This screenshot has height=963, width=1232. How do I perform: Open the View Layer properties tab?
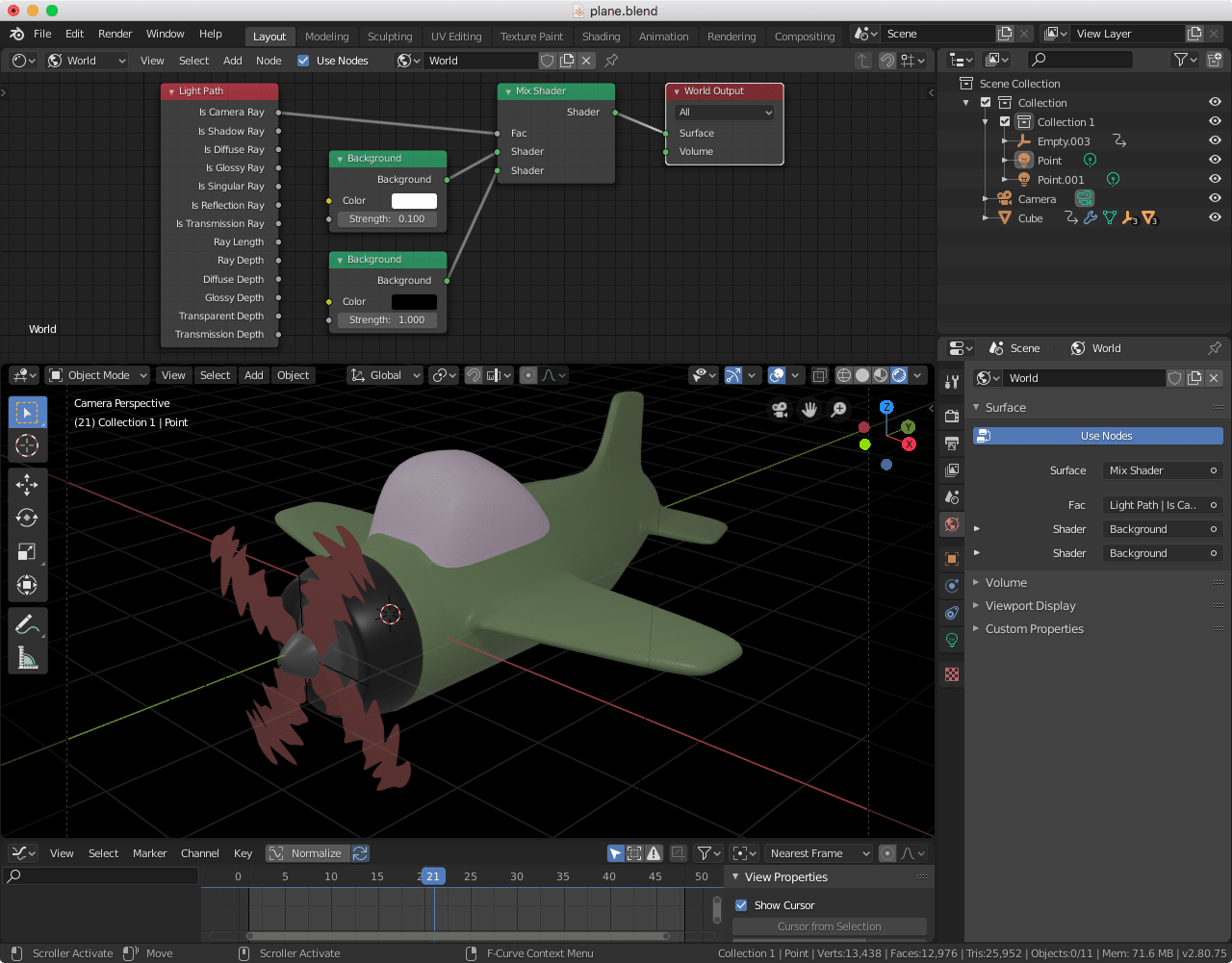pyautogui.click(x=952, y=470)
